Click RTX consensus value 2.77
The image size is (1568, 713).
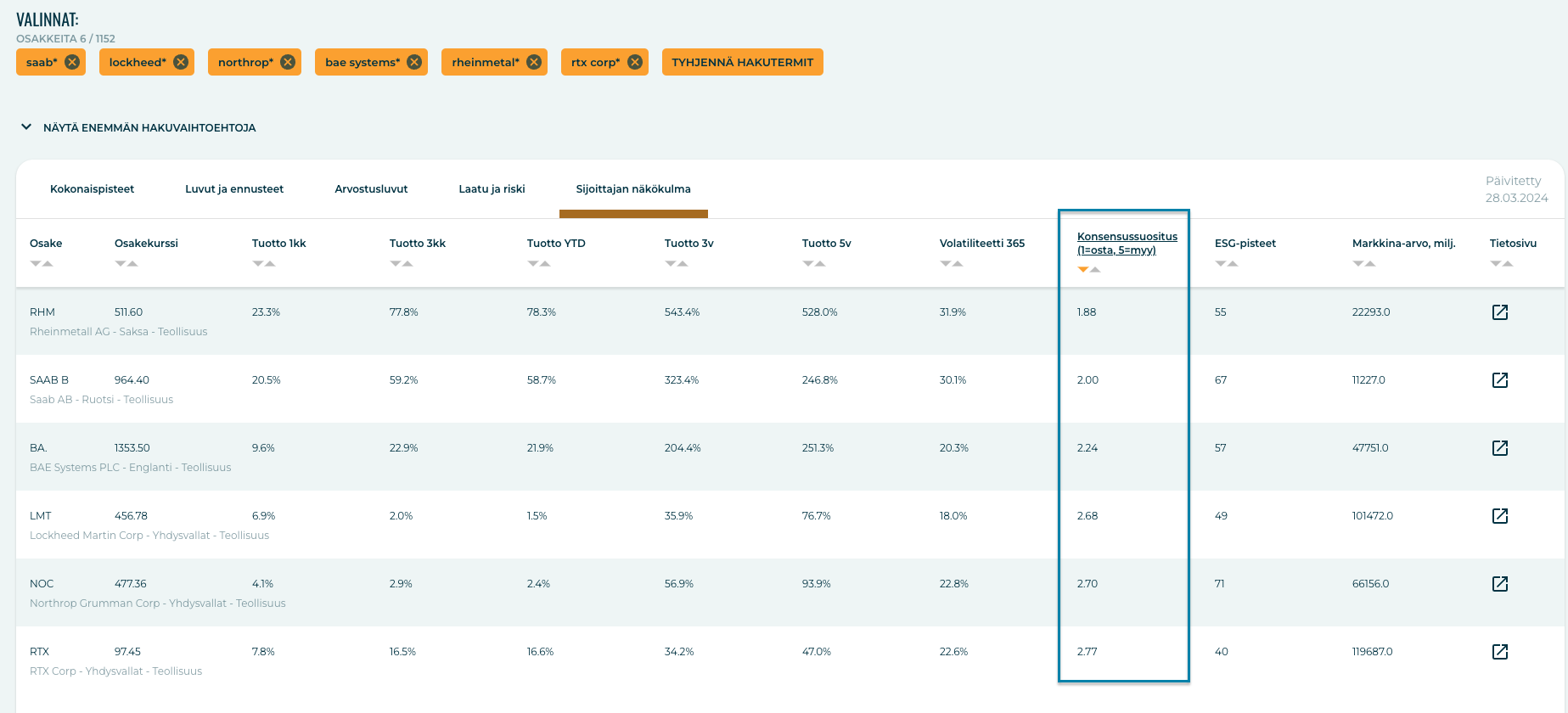[1087, 652]
